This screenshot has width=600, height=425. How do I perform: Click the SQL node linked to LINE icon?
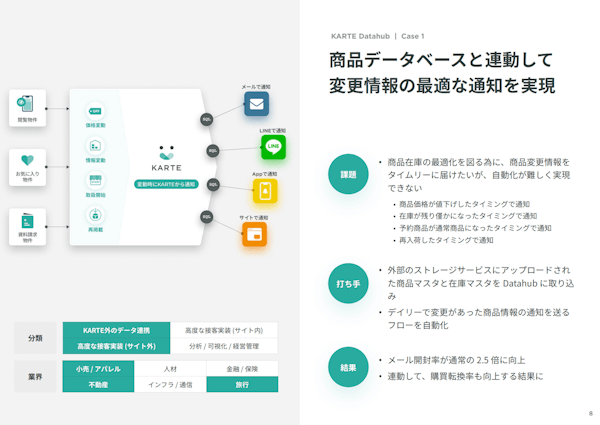tap(213, 151)
